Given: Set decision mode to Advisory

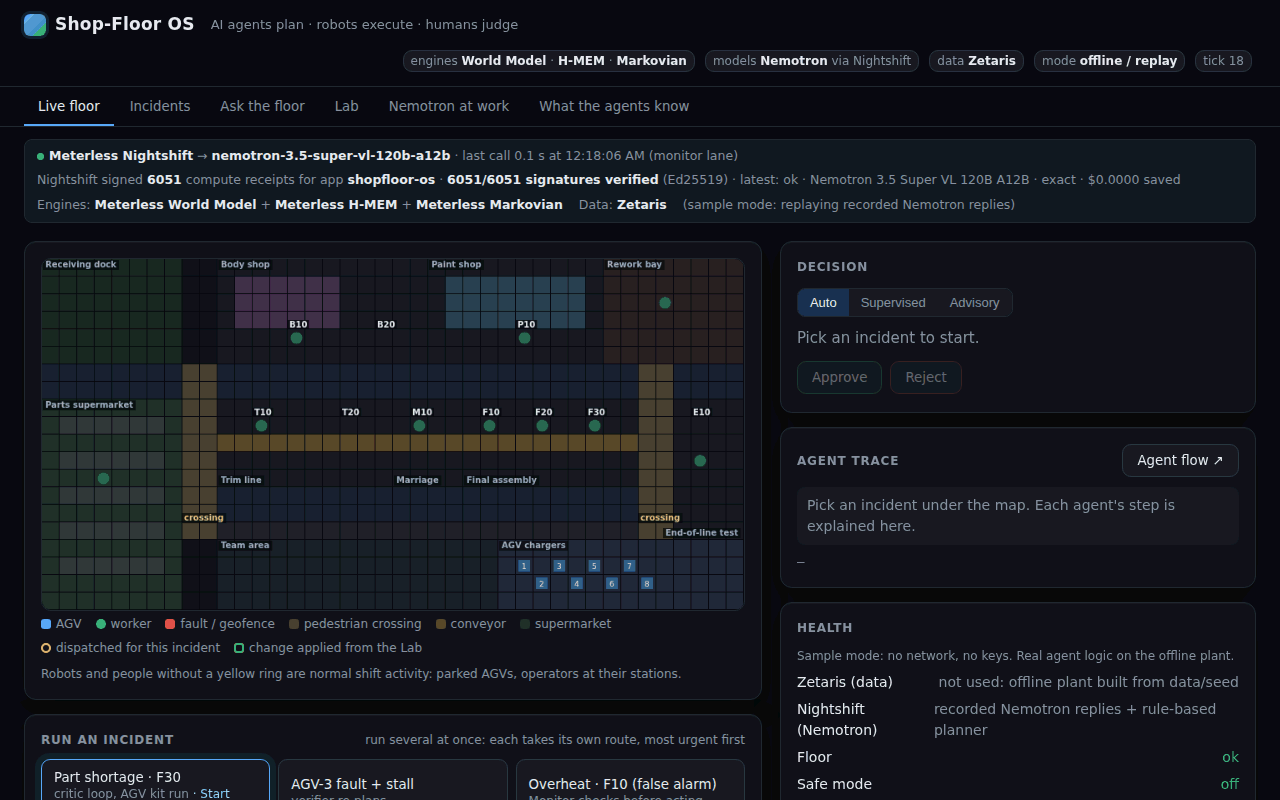Looking at the screenshot, I should point(974,303).
